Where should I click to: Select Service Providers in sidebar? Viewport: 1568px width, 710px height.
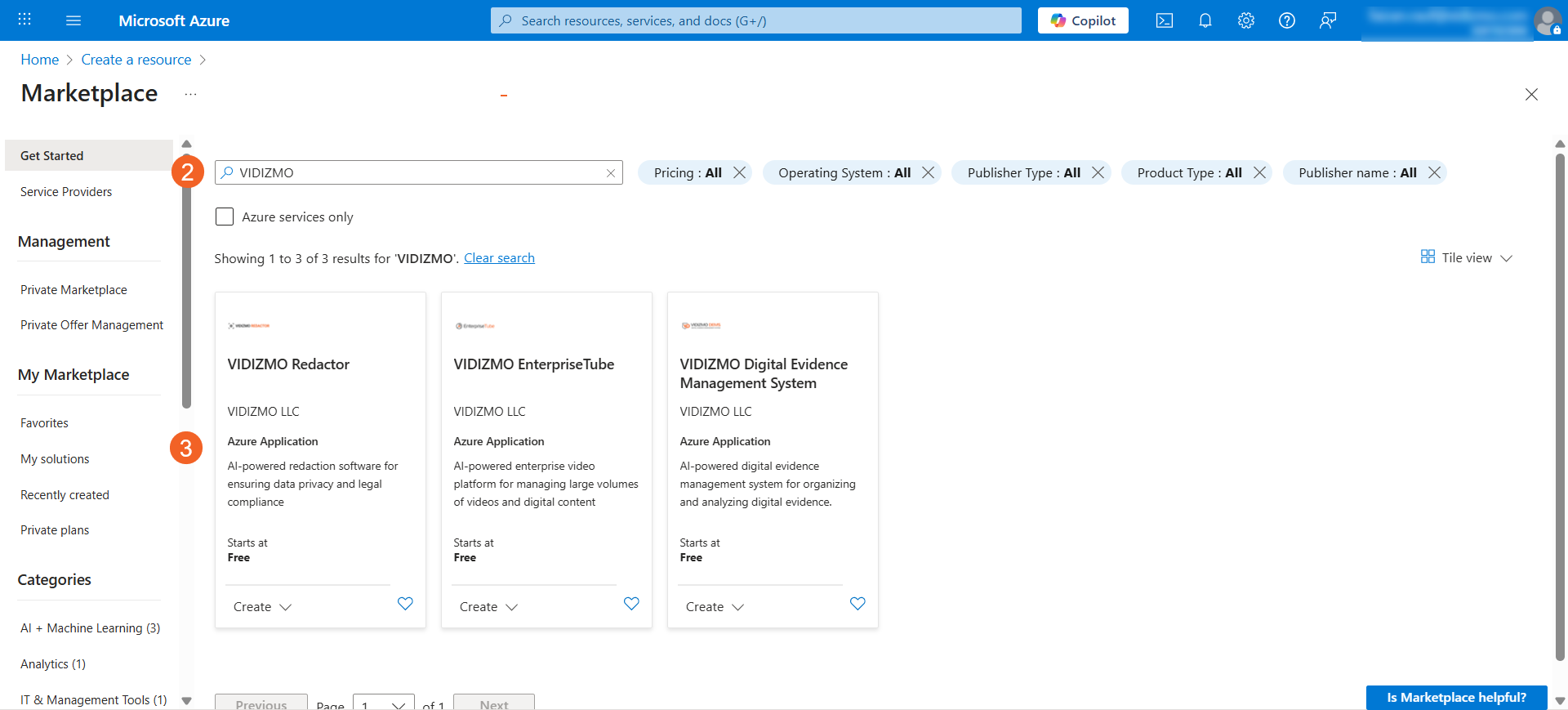click(66, 192)
